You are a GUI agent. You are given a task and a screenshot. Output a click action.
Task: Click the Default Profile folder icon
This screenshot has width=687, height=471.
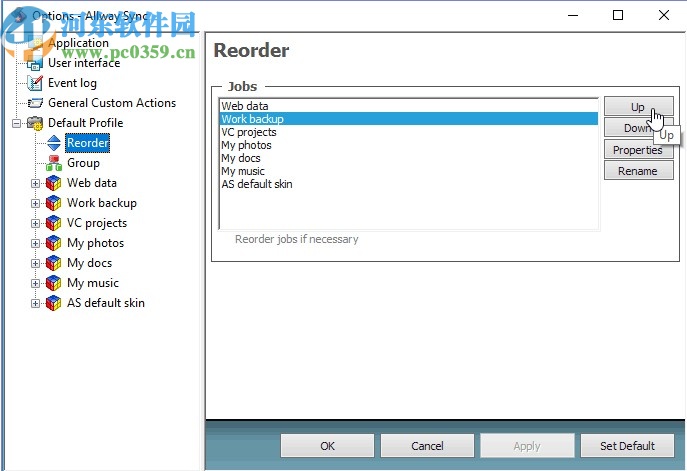pyautogui.click(x=35, y=123)
